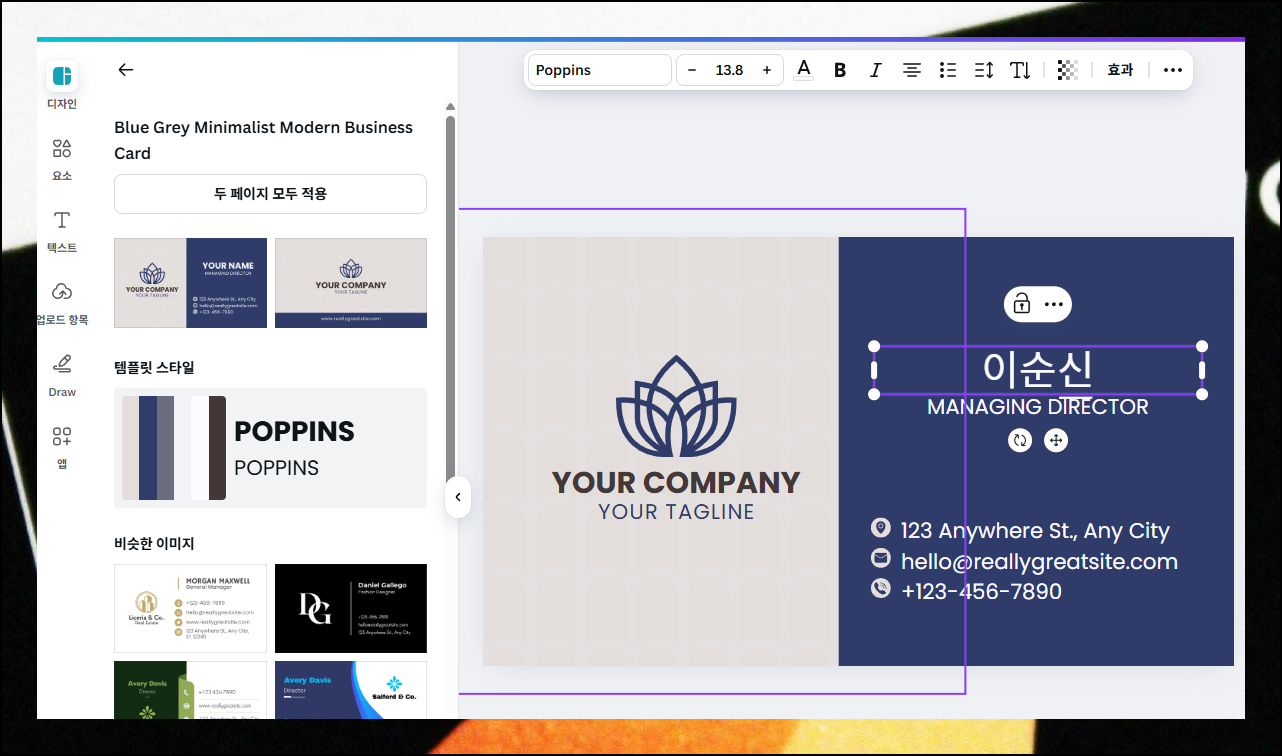This screenshot has height=756, width=1282.
Task: Open the Poppins font dropdown
Action: (x=600, y=70)
